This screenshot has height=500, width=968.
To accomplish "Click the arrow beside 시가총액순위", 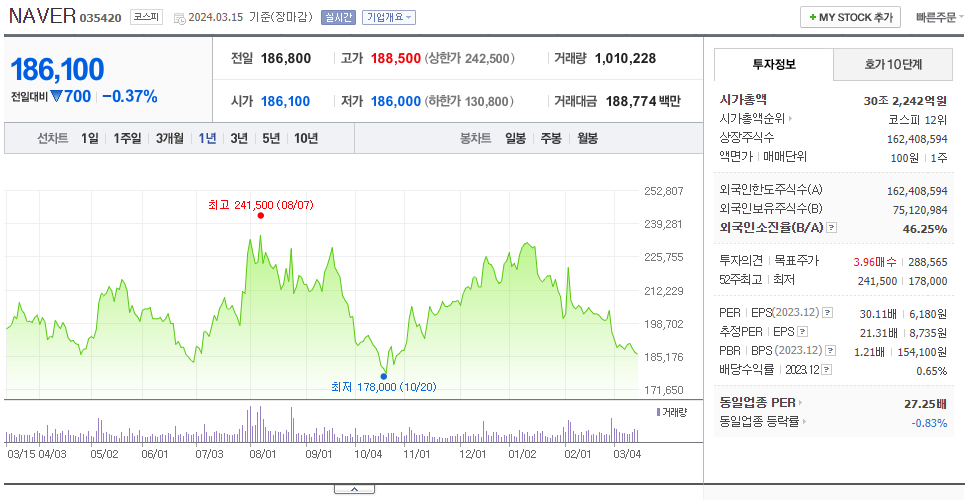I will coord(790,119).
